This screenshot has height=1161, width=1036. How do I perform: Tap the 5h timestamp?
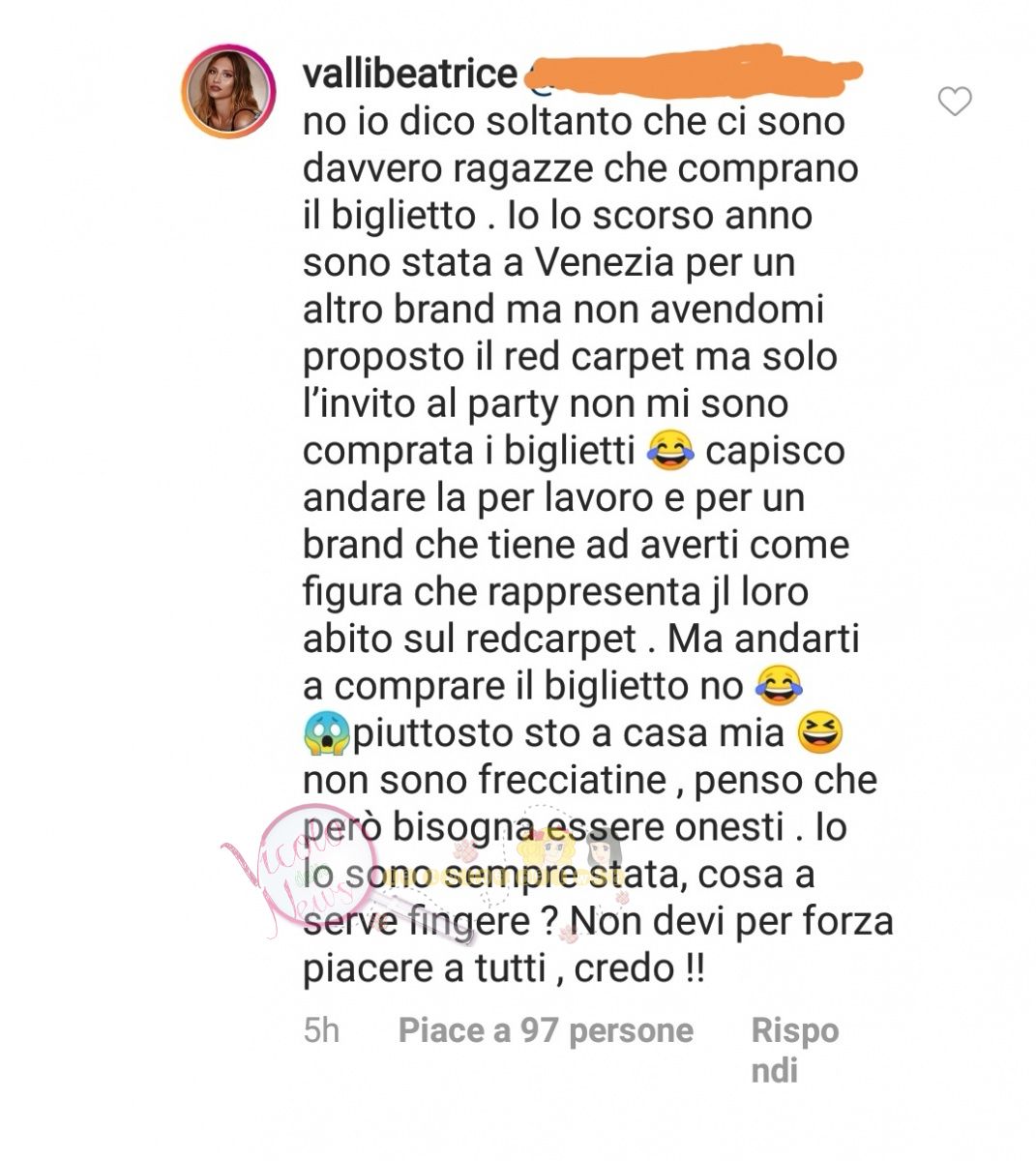coord(321,1030)
